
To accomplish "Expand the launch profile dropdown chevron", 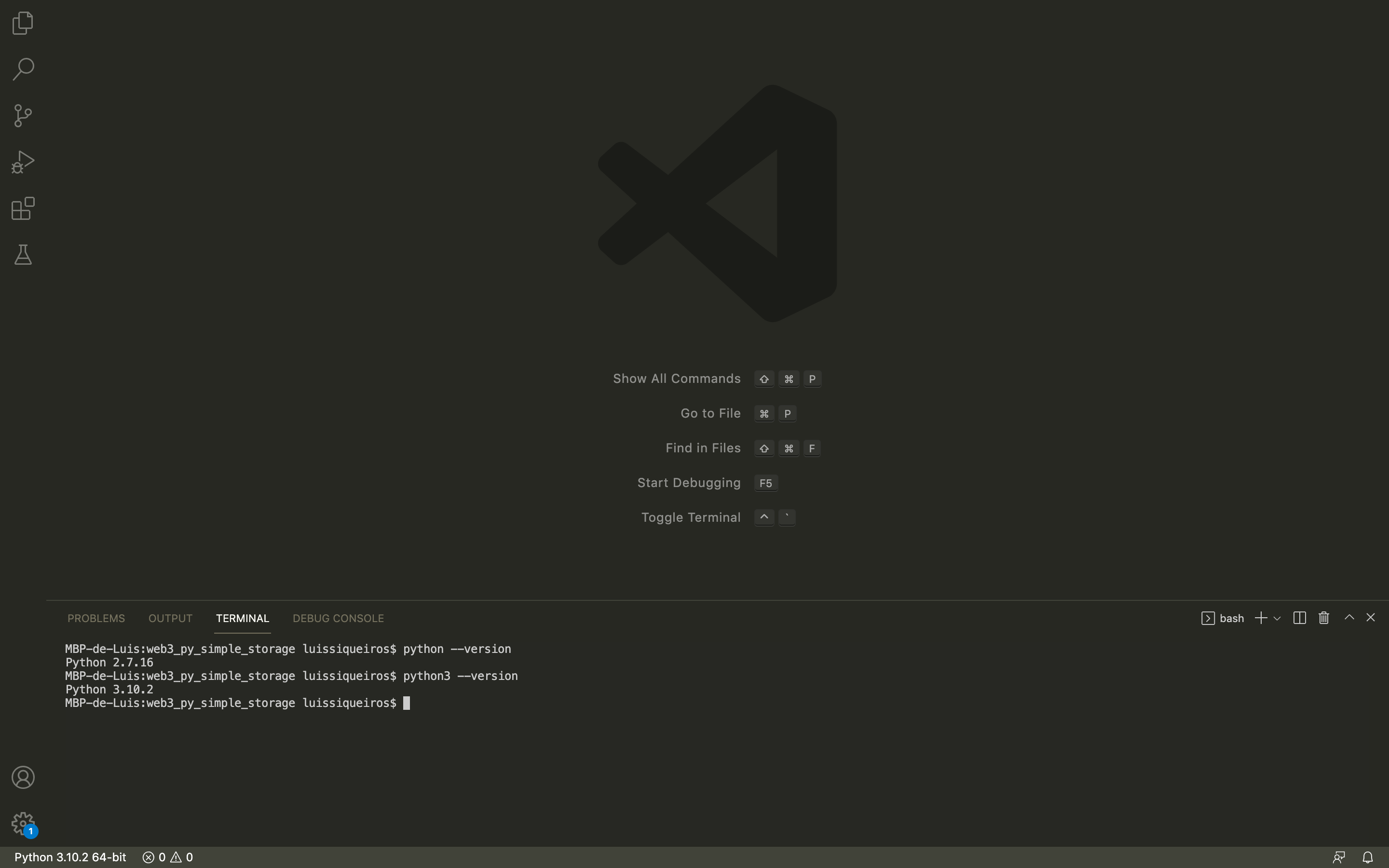I will click(x=1277, y=618).
